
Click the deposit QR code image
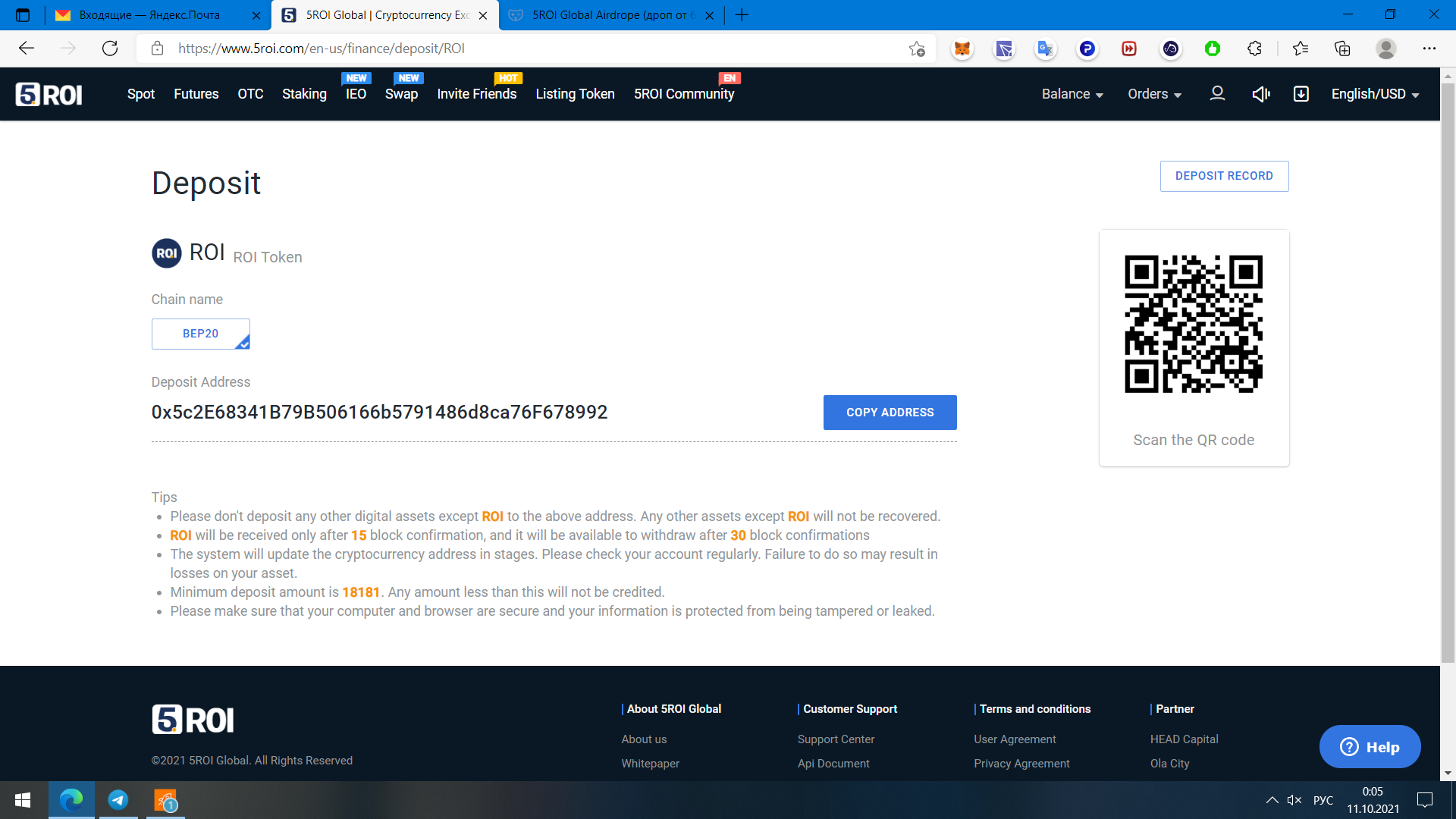(x=1194, y=325)
